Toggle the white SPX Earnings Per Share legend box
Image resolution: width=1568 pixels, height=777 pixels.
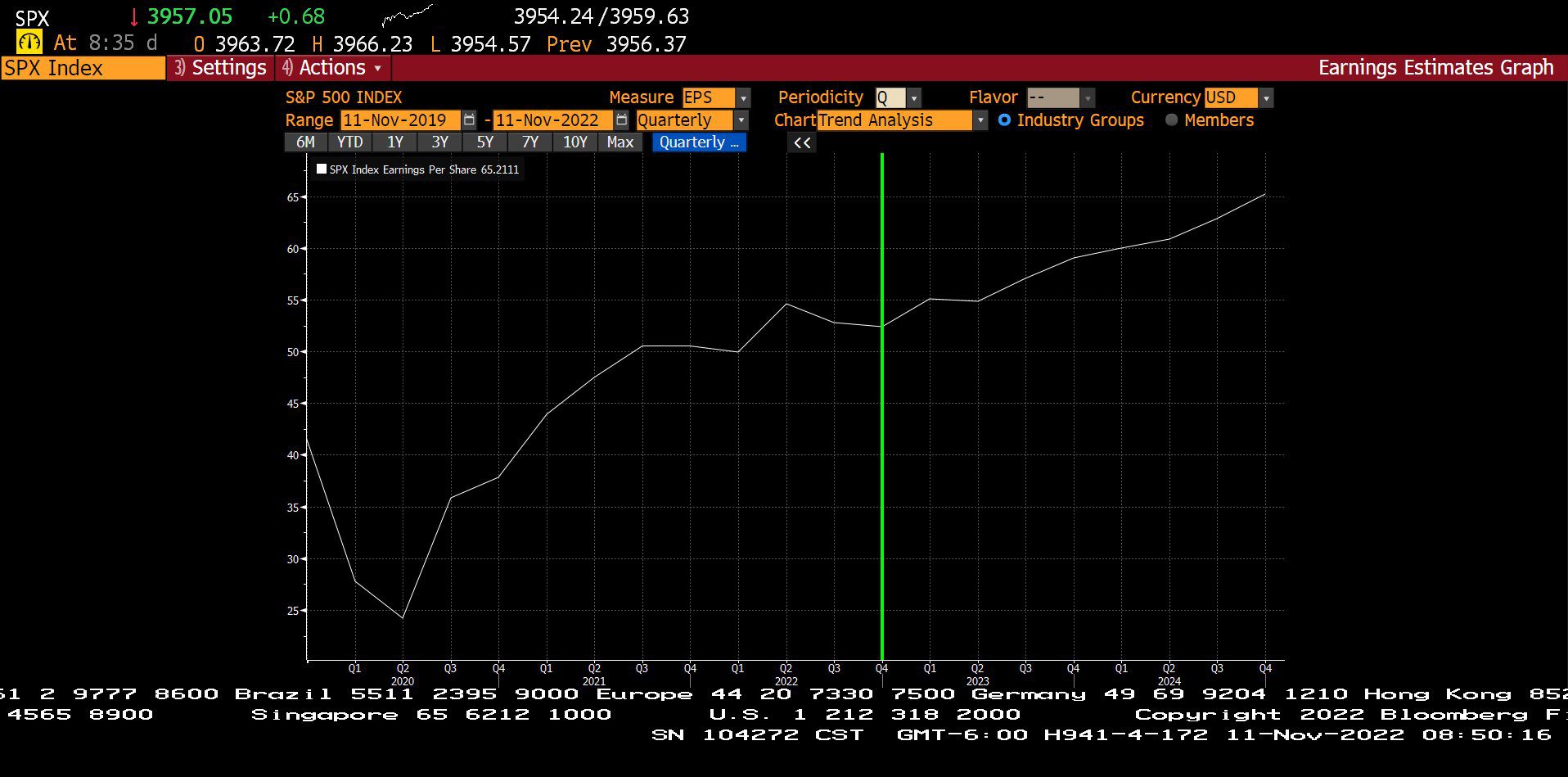322,169
